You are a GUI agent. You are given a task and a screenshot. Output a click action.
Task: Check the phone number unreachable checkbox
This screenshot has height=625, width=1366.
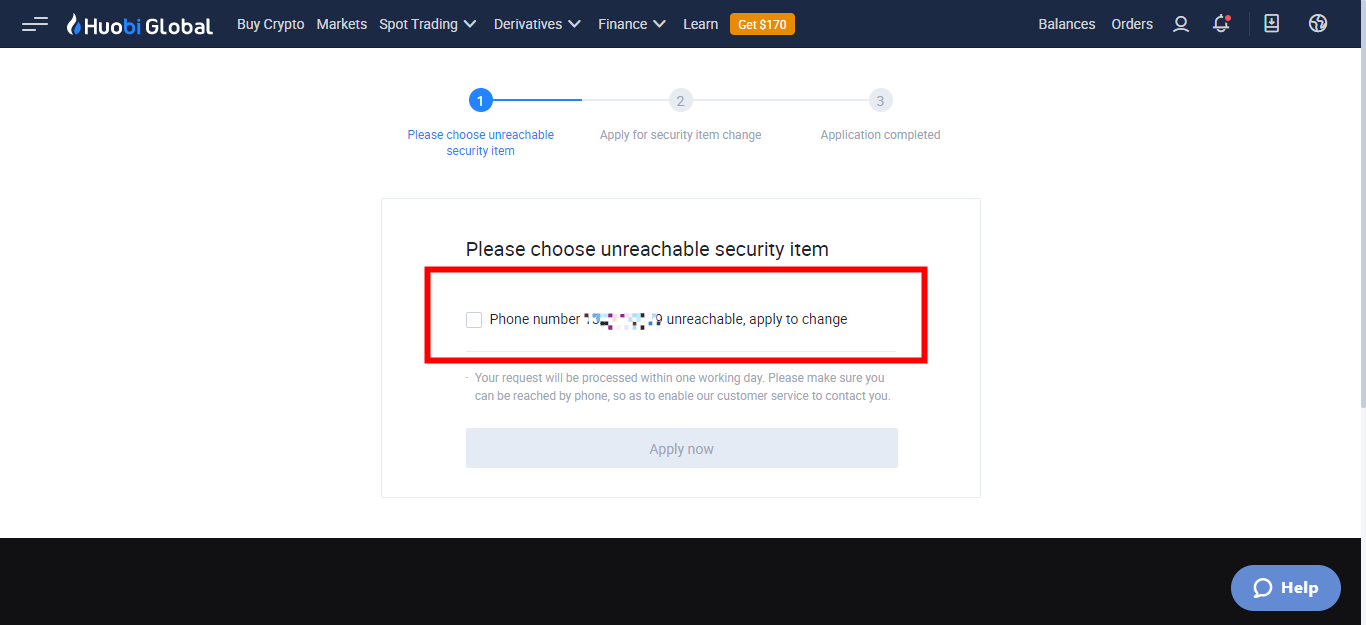pyautogui.click(x=474, y=320)
